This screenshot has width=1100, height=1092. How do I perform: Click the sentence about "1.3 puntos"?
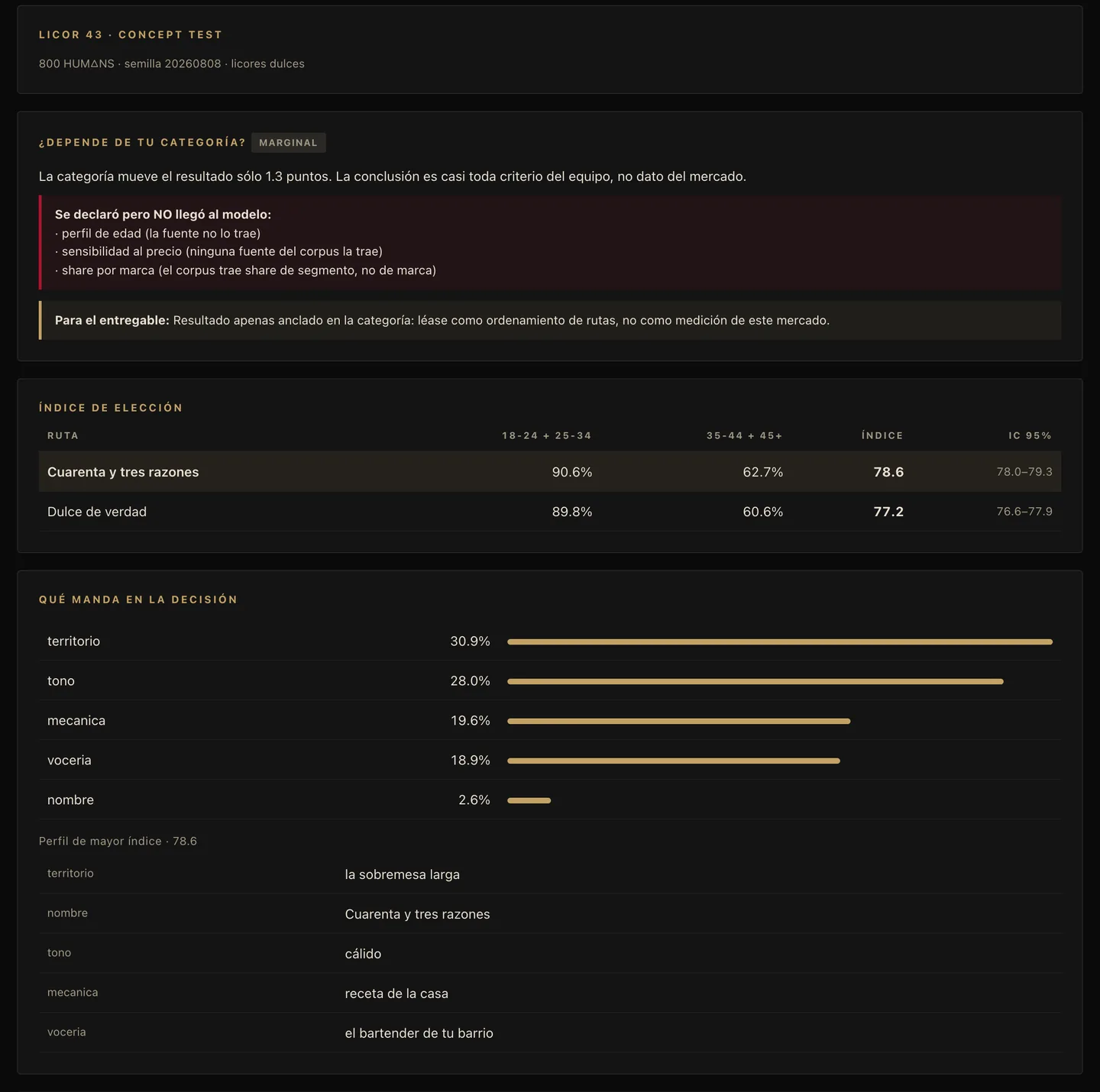(393, 176)
